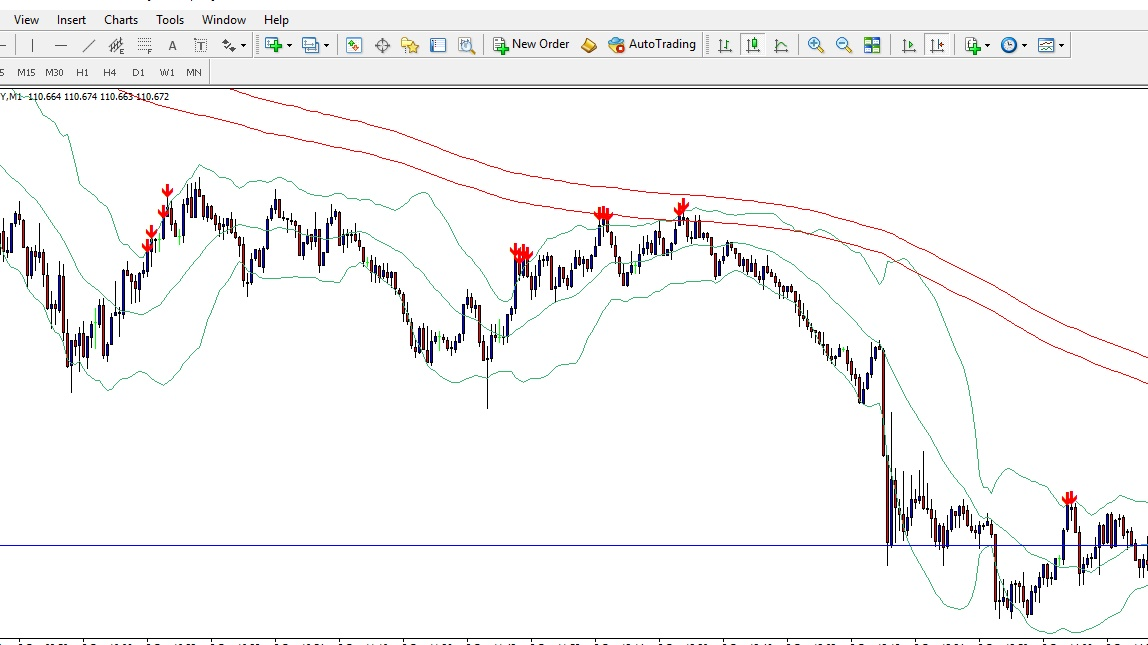1148x645 pixels.
Task: Open the Terminal panel icon
Action: coord(438,45)
